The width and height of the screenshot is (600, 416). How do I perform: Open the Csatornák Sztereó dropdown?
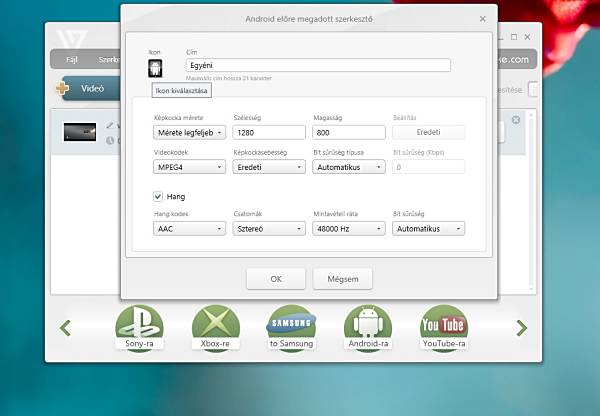point(269,228)
